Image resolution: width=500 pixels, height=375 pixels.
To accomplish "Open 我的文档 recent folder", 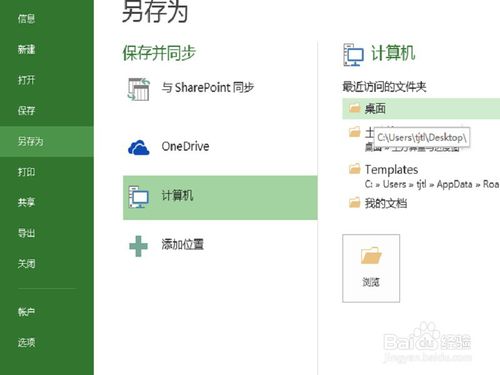I will (386, 203).
